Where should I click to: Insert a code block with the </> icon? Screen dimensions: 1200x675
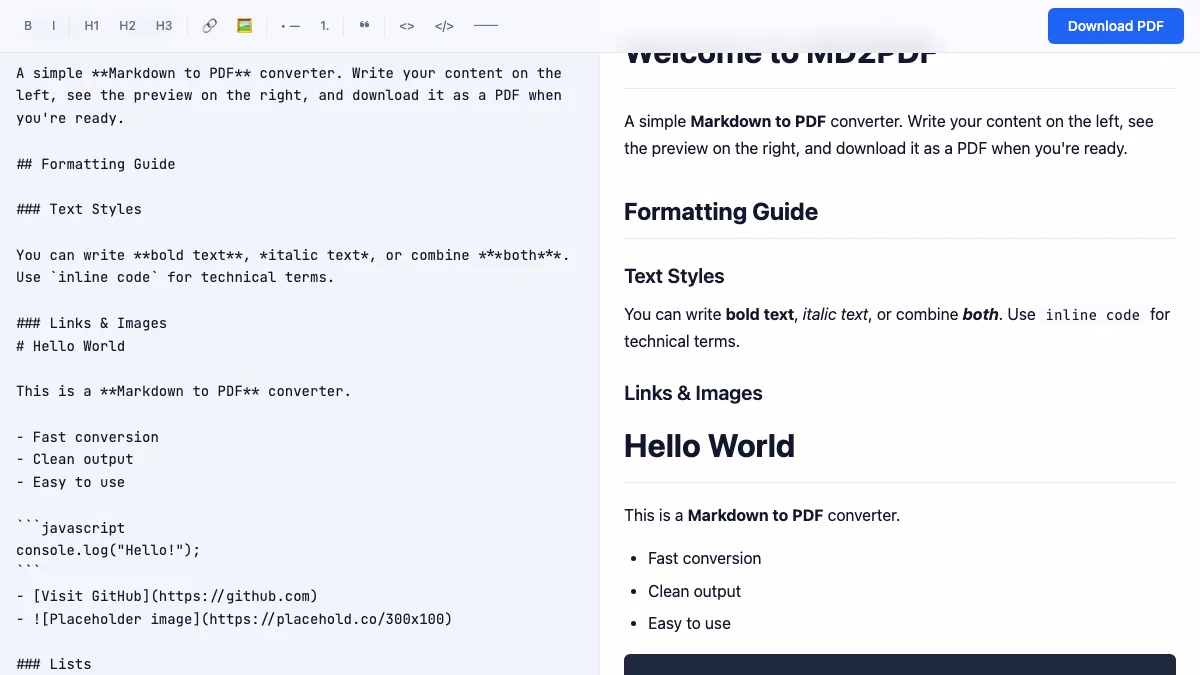pos(444,25)
